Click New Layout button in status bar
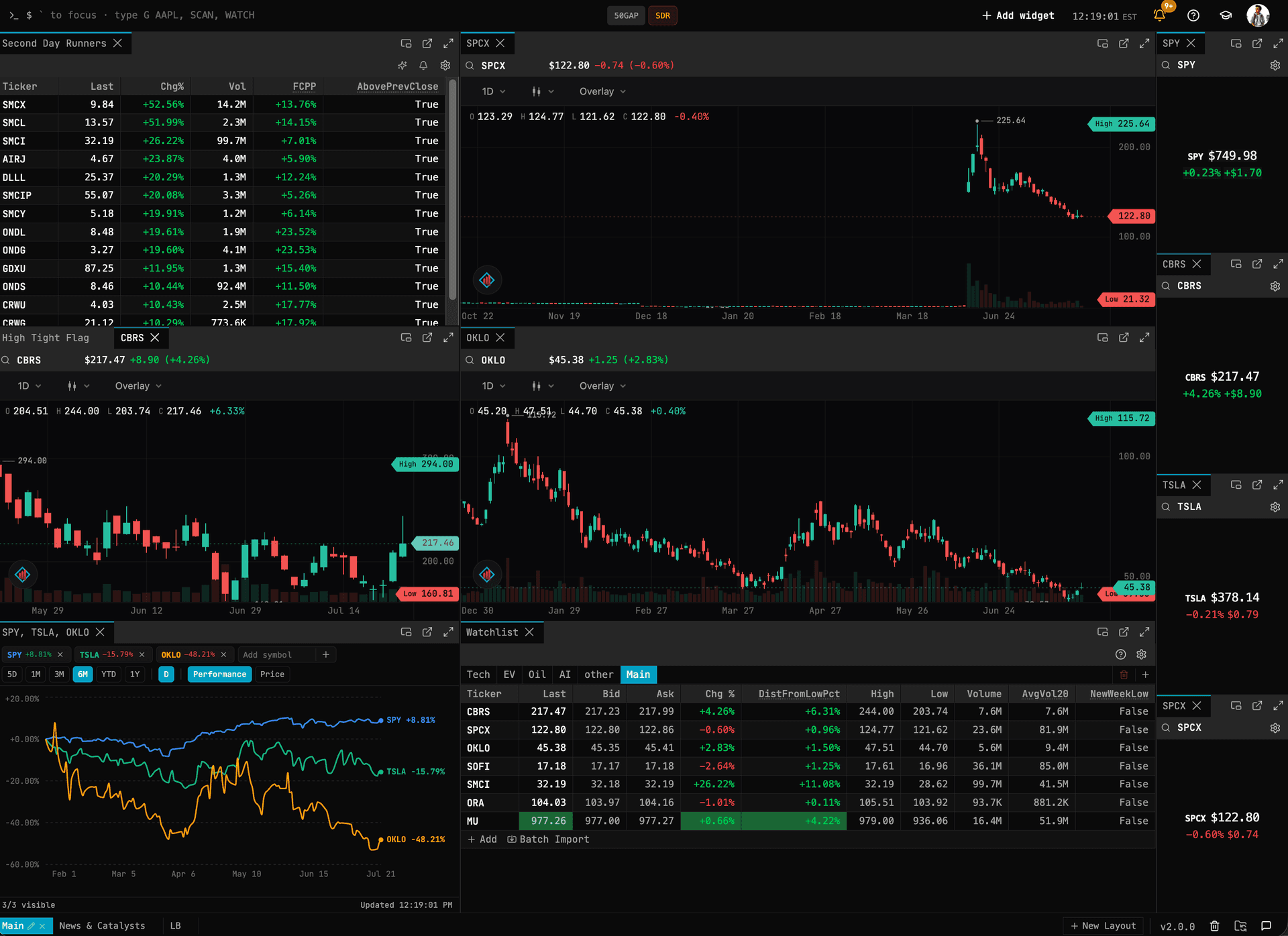Screen dimensions: 1288x936 (x=1103, y=926)
